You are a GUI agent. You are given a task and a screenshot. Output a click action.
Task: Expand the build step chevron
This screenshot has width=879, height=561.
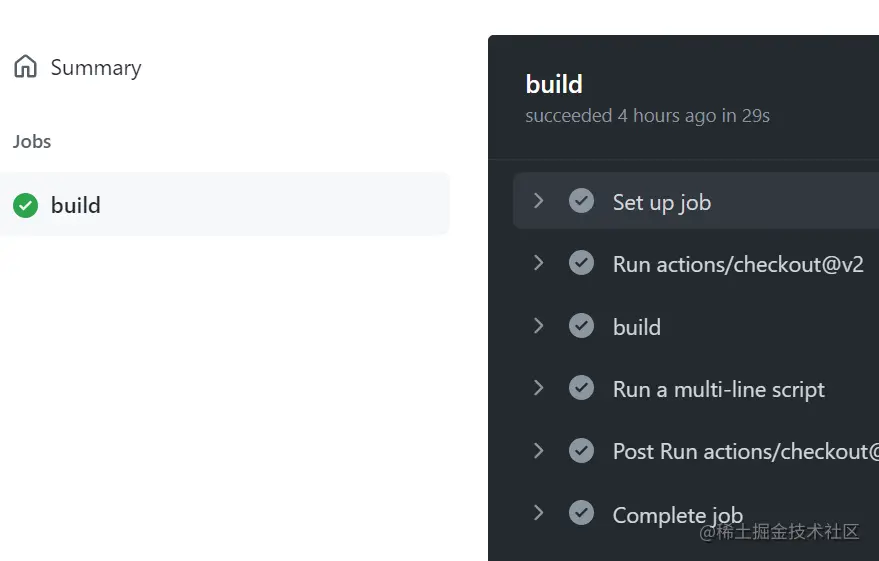click(539, 326)
